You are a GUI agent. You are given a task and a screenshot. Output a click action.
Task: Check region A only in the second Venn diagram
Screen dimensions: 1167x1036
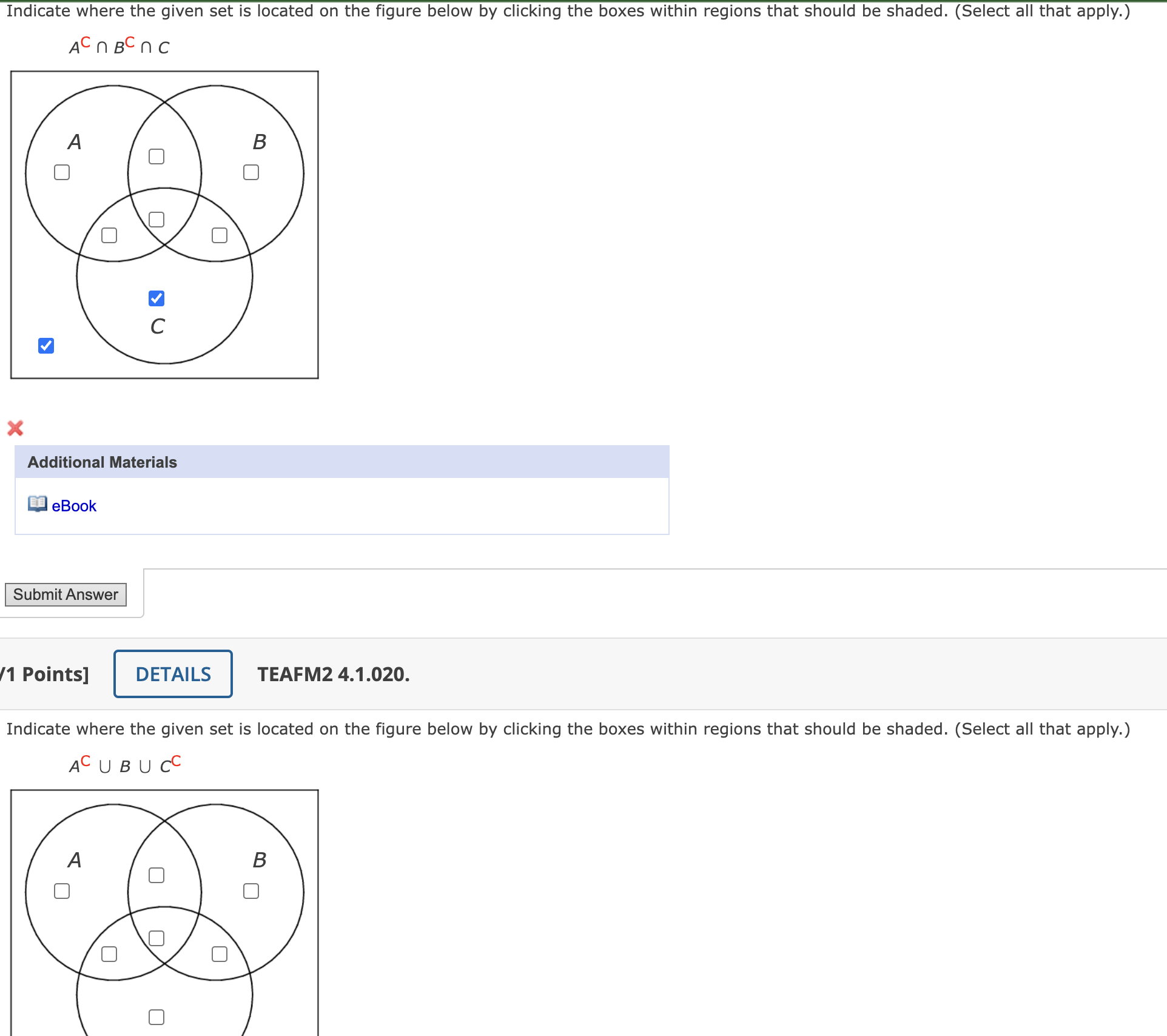coord(61,891)
